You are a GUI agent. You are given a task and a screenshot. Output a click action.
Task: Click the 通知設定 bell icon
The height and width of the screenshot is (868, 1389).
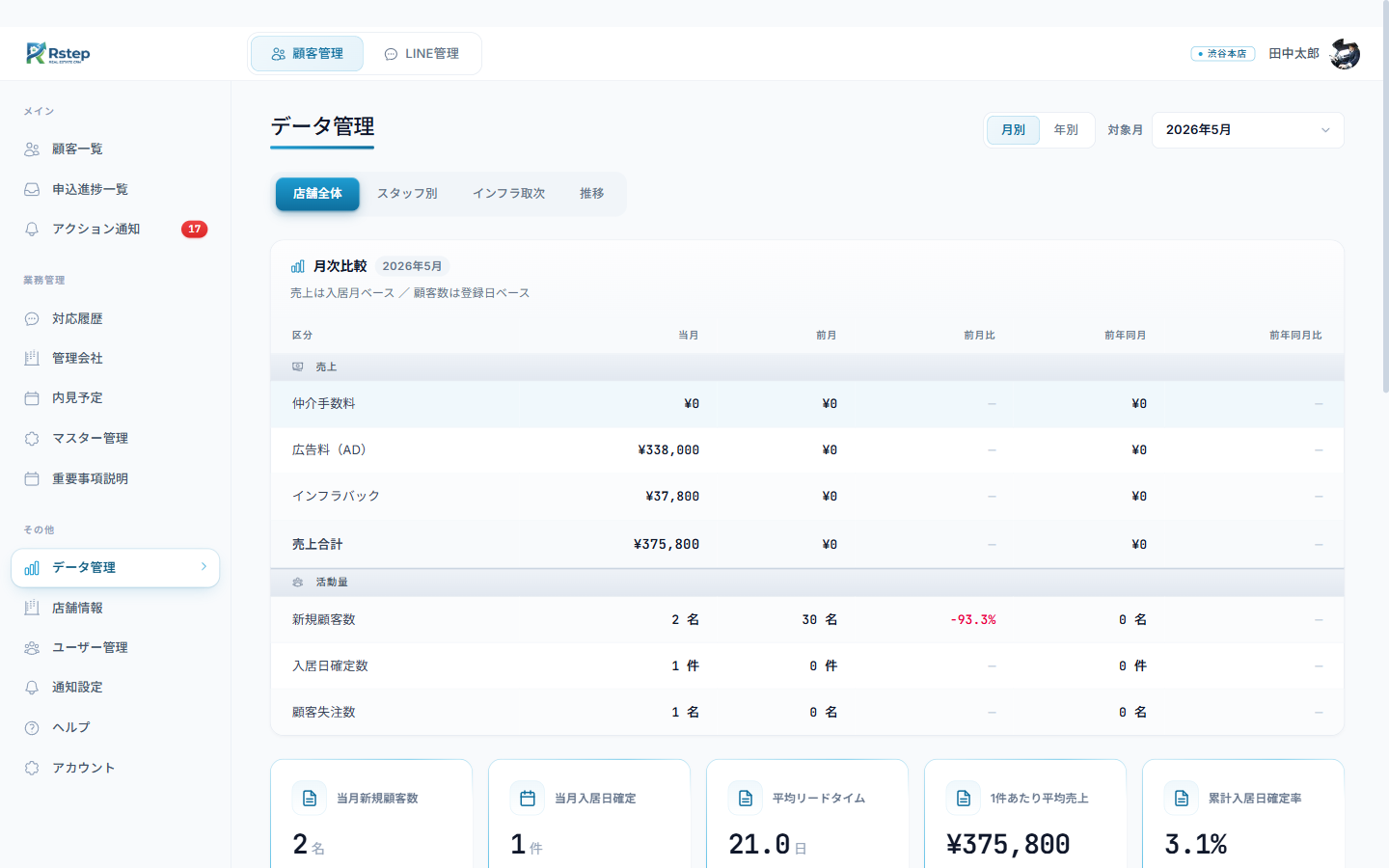tap(32, 688)
